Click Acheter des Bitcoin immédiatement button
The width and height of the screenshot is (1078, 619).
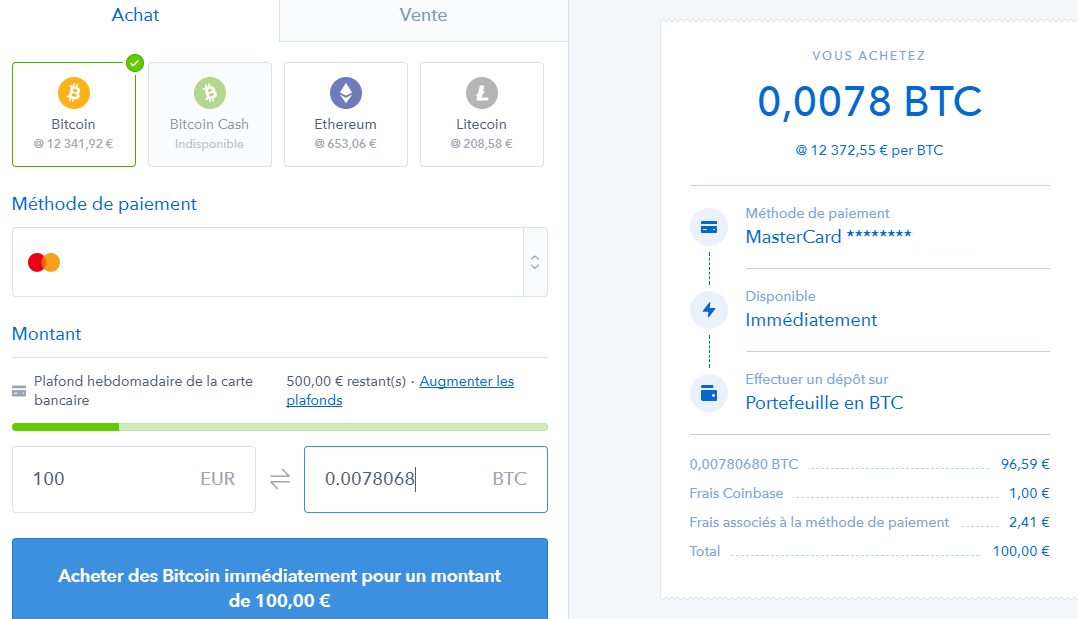280,579
